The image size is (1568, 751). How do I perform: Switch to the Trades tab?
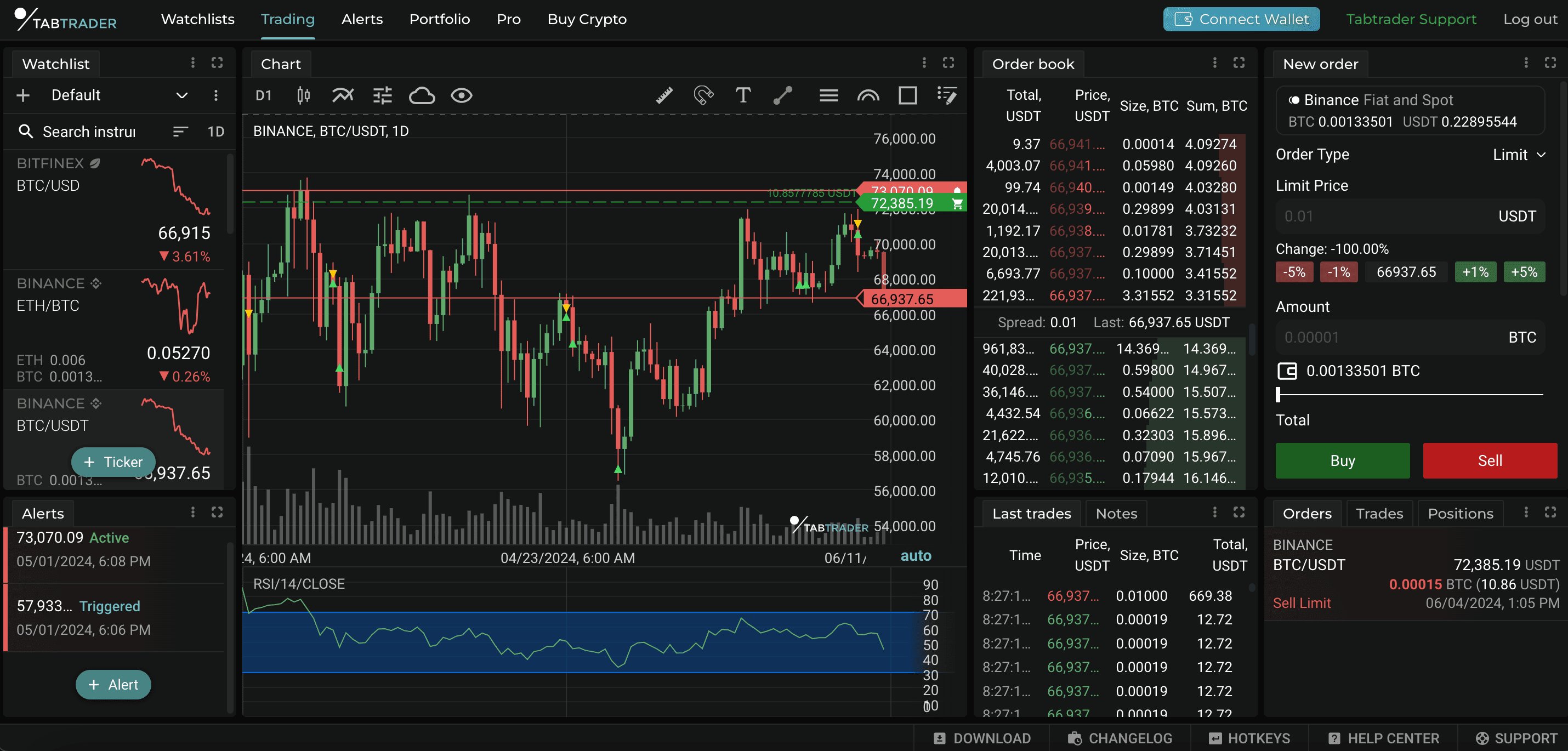click(1379, 514)
